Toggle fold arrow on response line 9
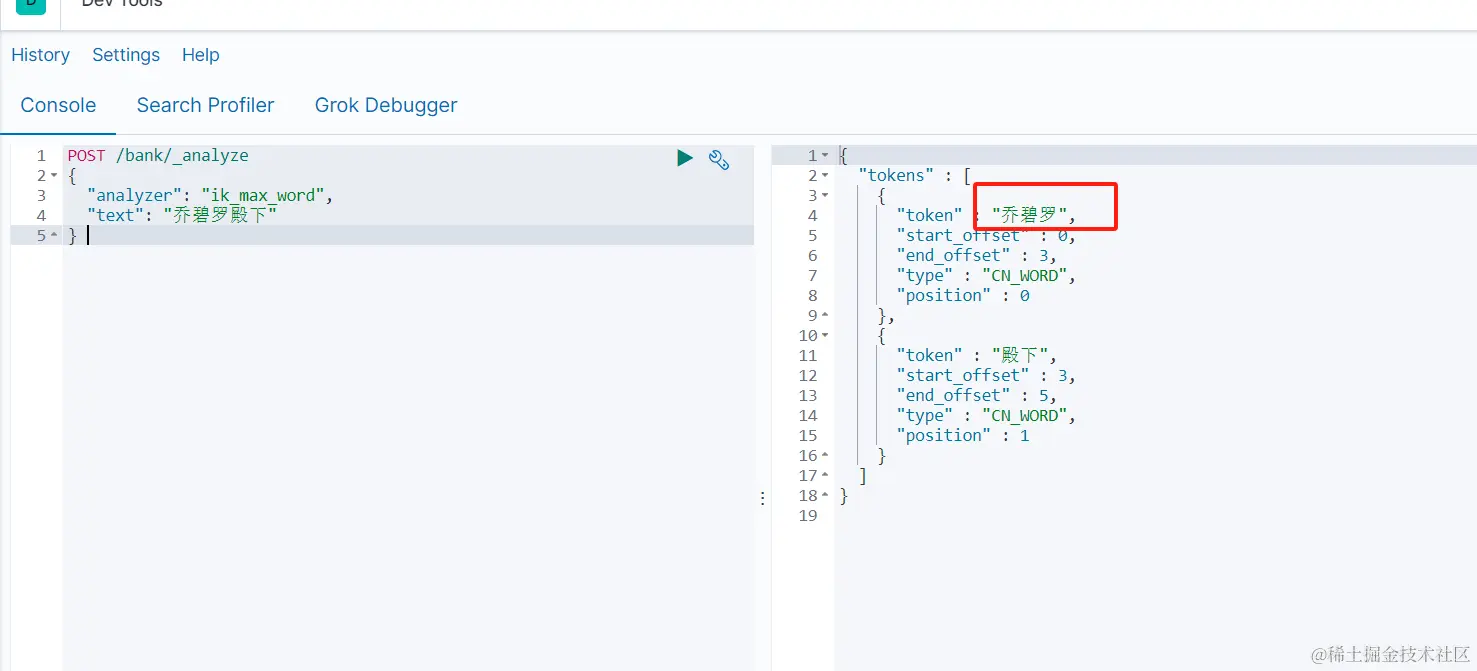1477x671 pixels. pos(825,316)
